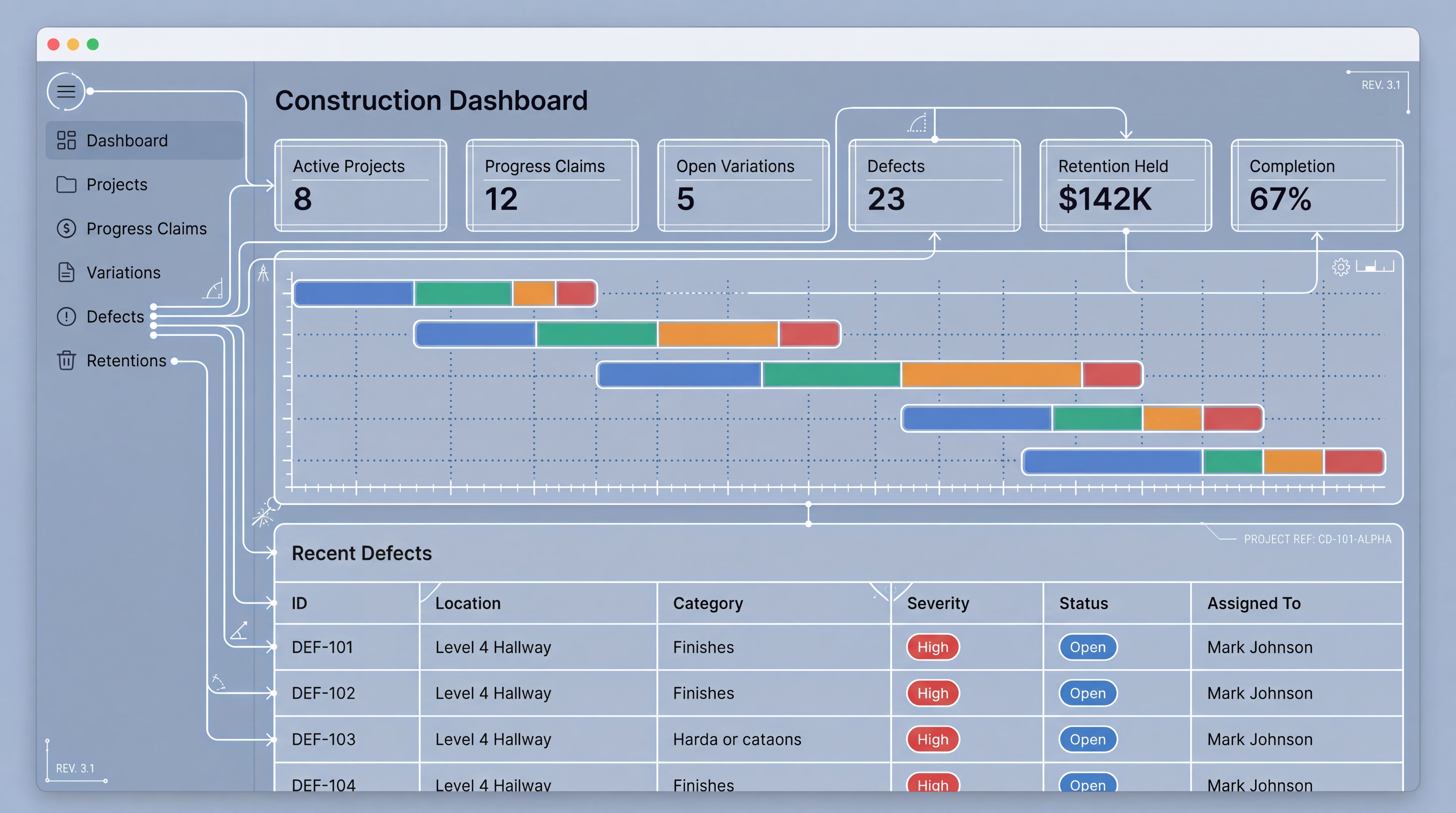Sort table by Severity column header
The image size is (1456, 813).
(x=938, y=603)
